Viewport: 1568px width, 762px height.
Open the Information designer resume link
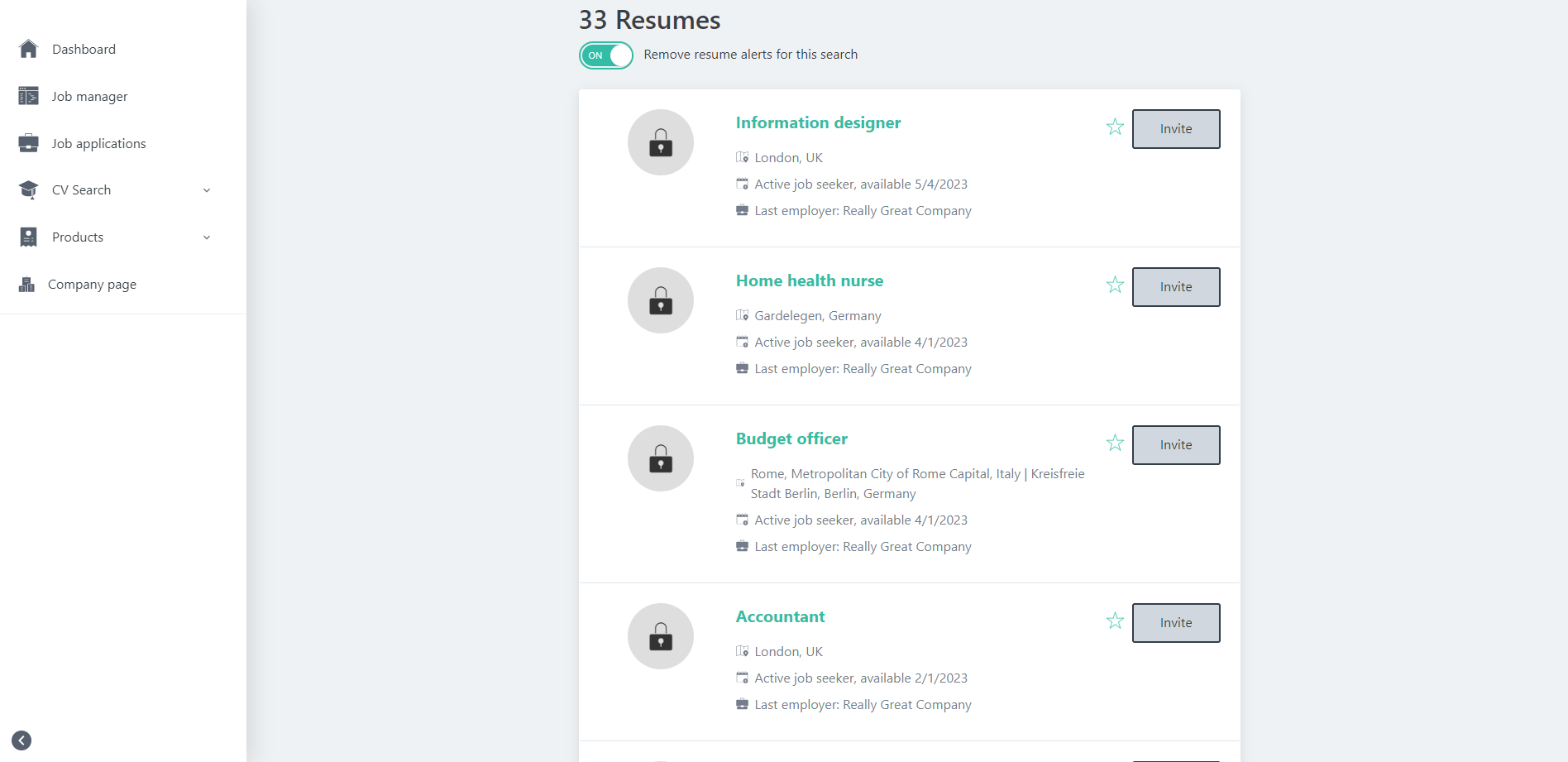pyautogui.click(x=818, y=123)
